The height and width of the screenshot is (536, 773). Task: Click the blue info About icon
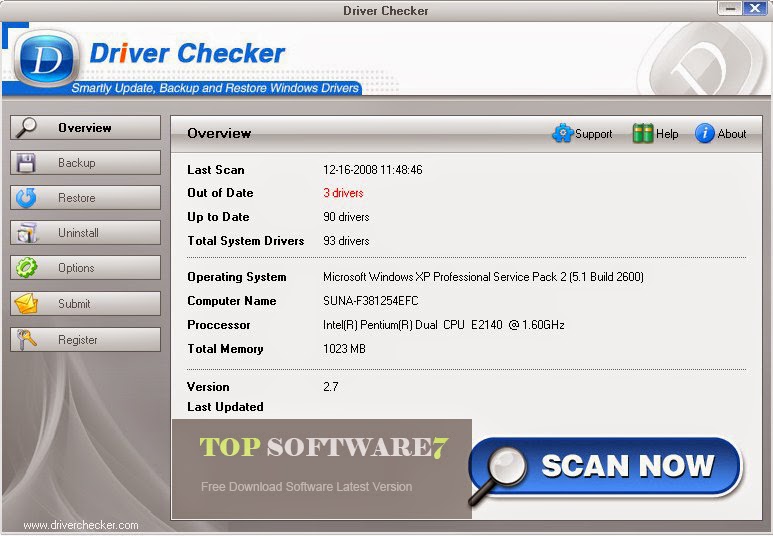(704, 133)
